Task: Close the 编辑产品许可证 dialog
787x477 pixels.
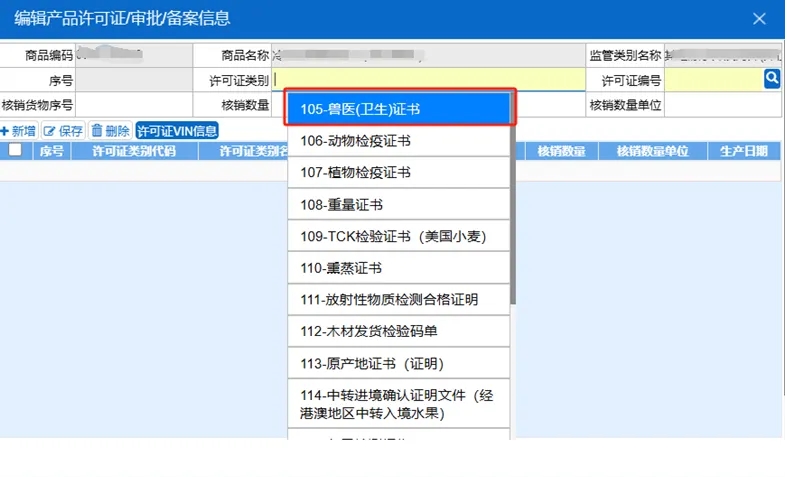Action: coord(760,18)
